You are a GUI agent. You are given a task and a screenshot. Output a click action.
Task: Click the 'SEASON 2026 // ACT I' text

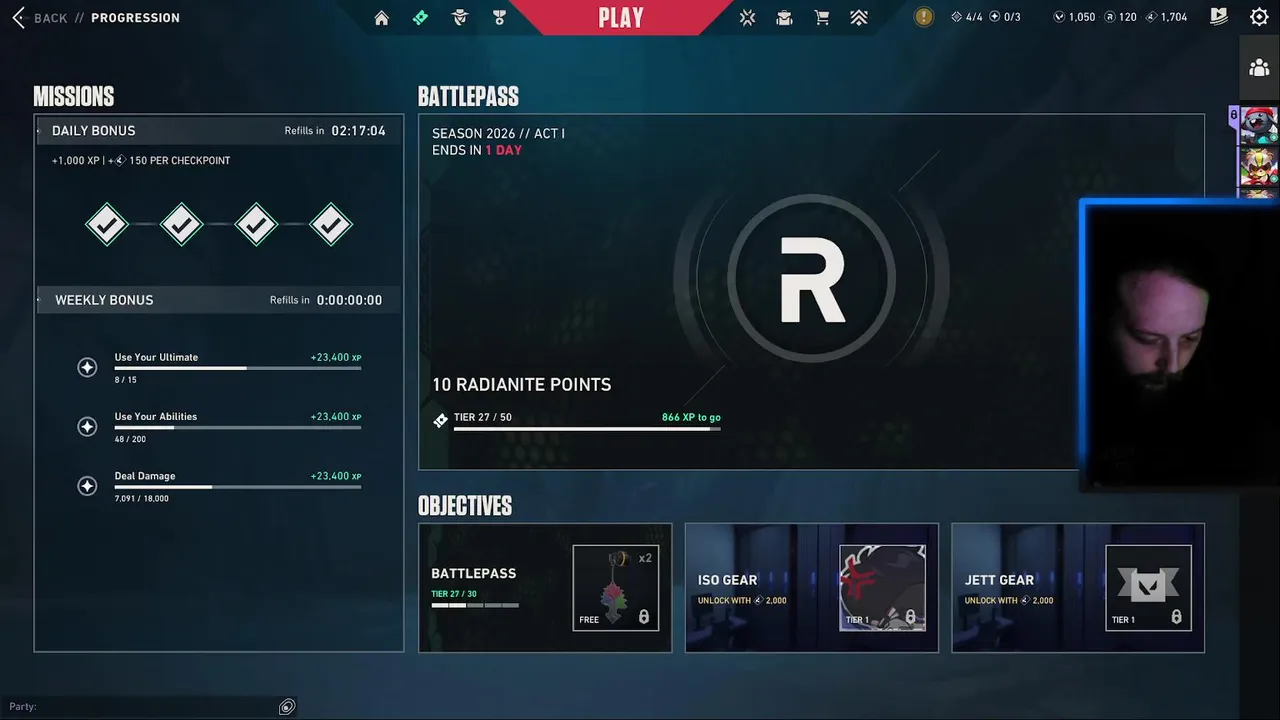click(498, 134)
